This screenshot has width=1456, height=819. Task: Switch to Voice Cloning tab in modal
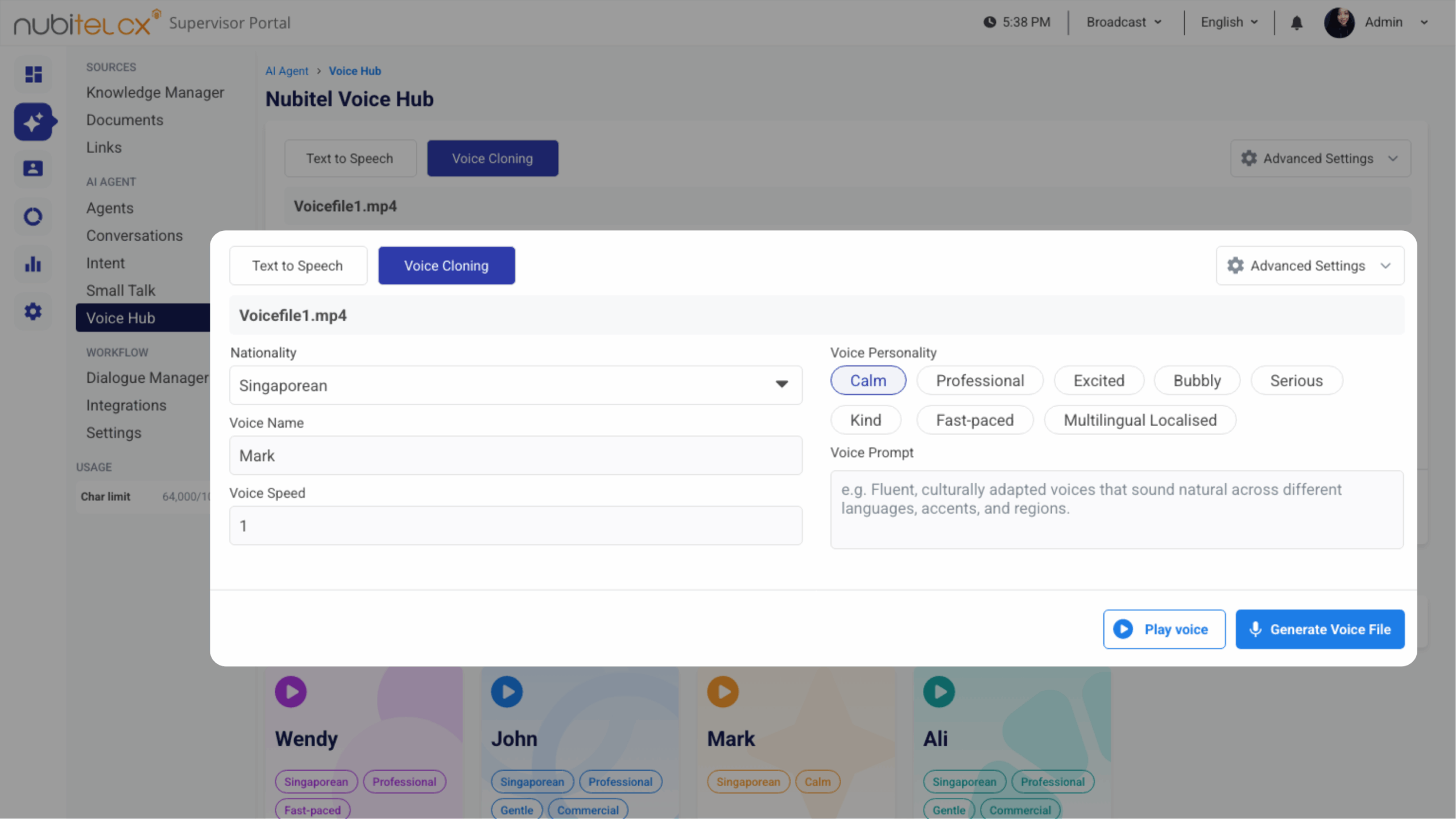(446, 266)
